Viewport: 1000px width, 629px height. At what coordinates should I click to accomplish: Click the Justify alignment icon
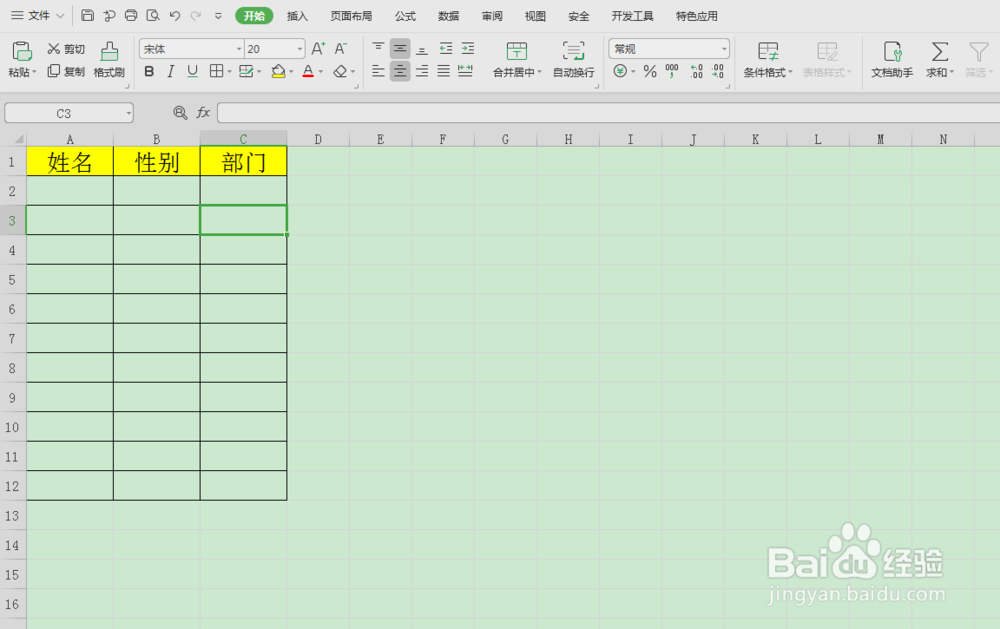point(443,71)
